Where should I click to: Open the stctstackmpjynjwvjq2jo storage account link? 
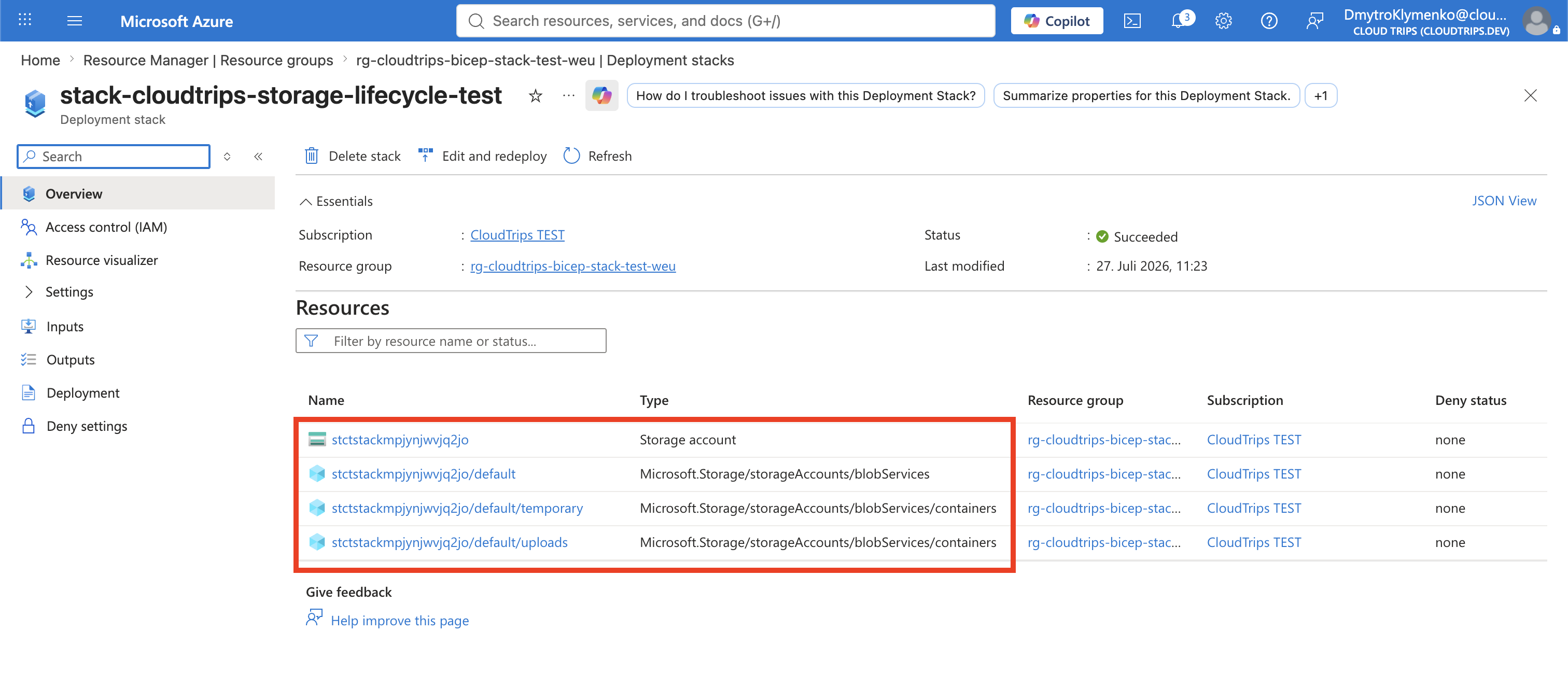pyautogui.click(x=400, y=439)
